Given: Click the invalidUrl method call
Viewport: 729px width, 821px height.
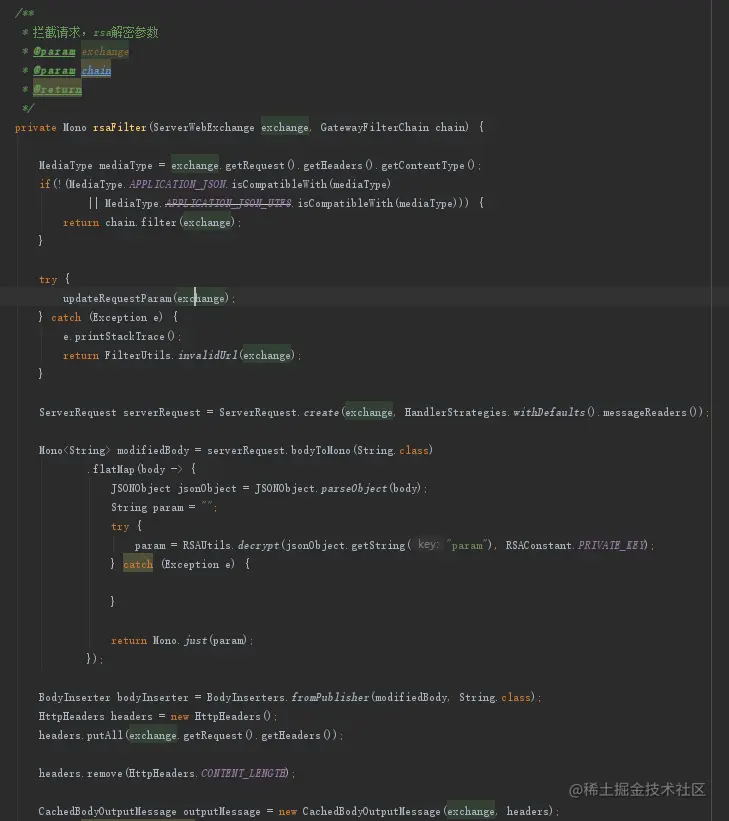Looking at the screenshot, I should (207, 356).
